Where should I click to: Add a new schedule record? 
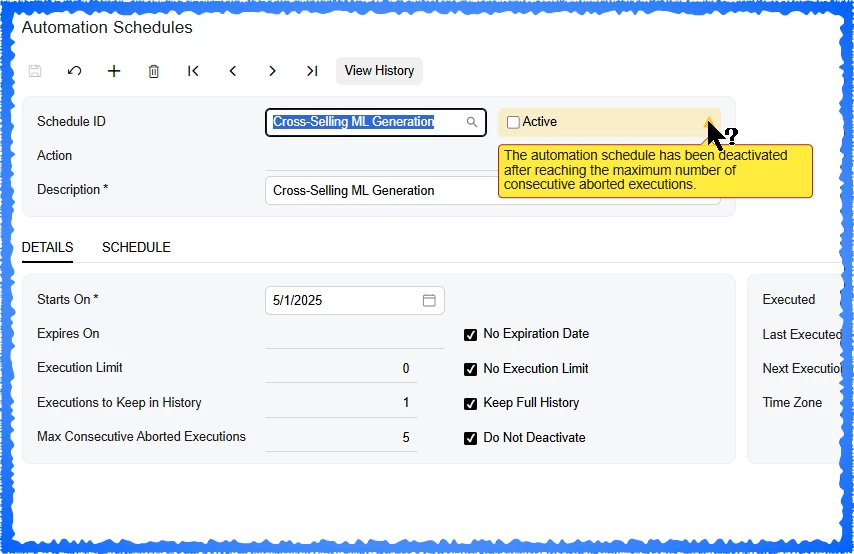[x=114, y=71]
